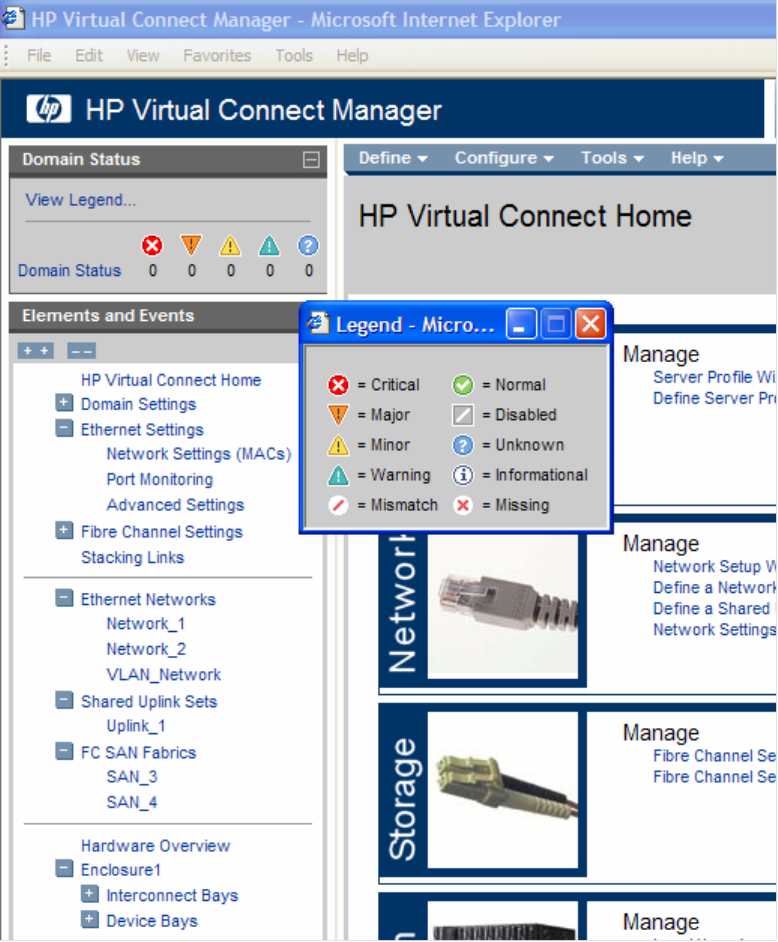The width and height of the screenshot is (778, 942).
Task: Click the Missing icon in the Legend window
Action: [463, 505]
